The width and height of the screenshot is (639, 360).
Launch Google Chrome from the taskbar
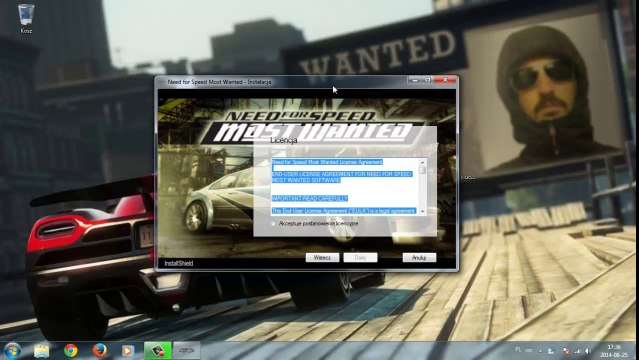point(71,351)
